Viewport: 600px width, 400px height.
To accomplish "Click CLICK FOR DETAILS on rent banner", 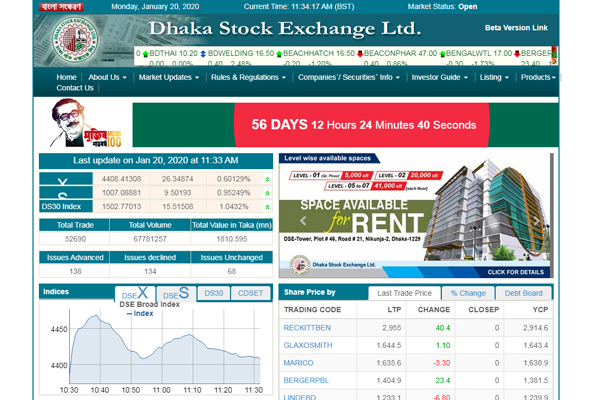I will pyautogui.click(x=515, y=272).
